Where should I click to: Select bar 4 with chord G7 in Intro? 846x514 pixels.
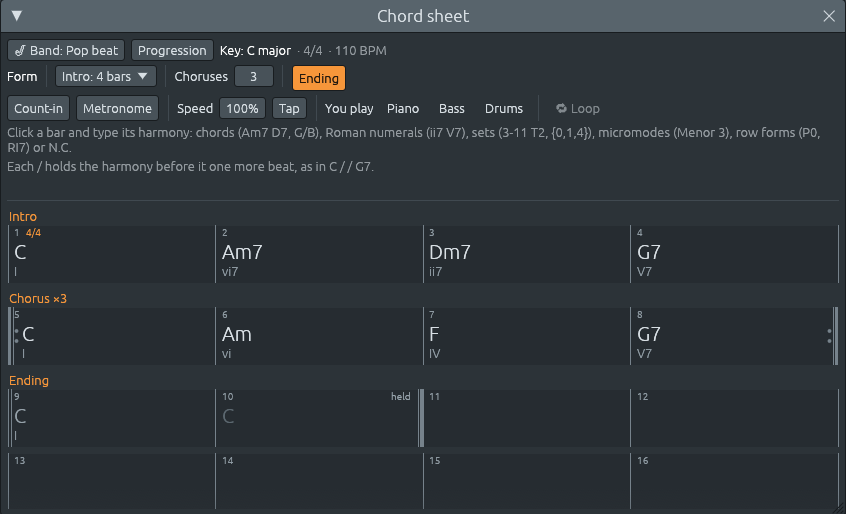(734, 254)
